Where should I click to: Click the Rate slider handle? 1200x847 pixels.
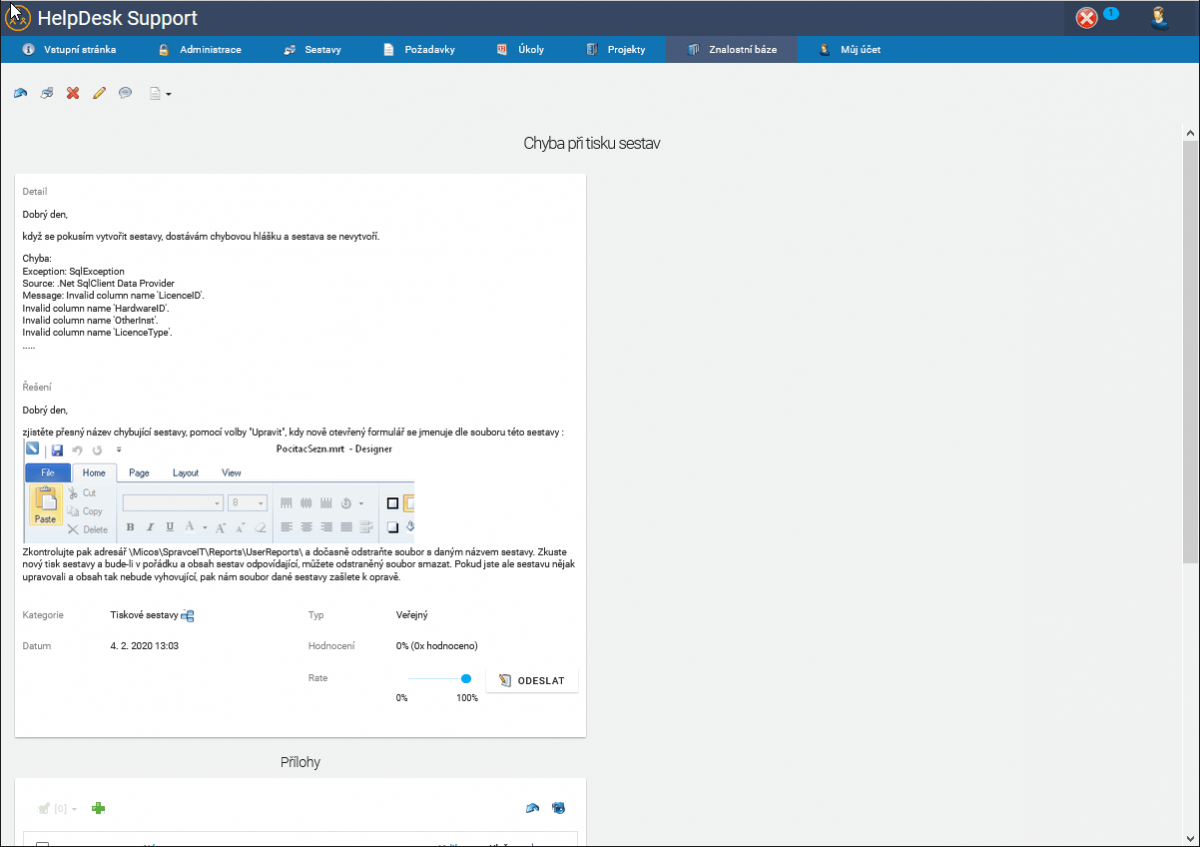466,678
